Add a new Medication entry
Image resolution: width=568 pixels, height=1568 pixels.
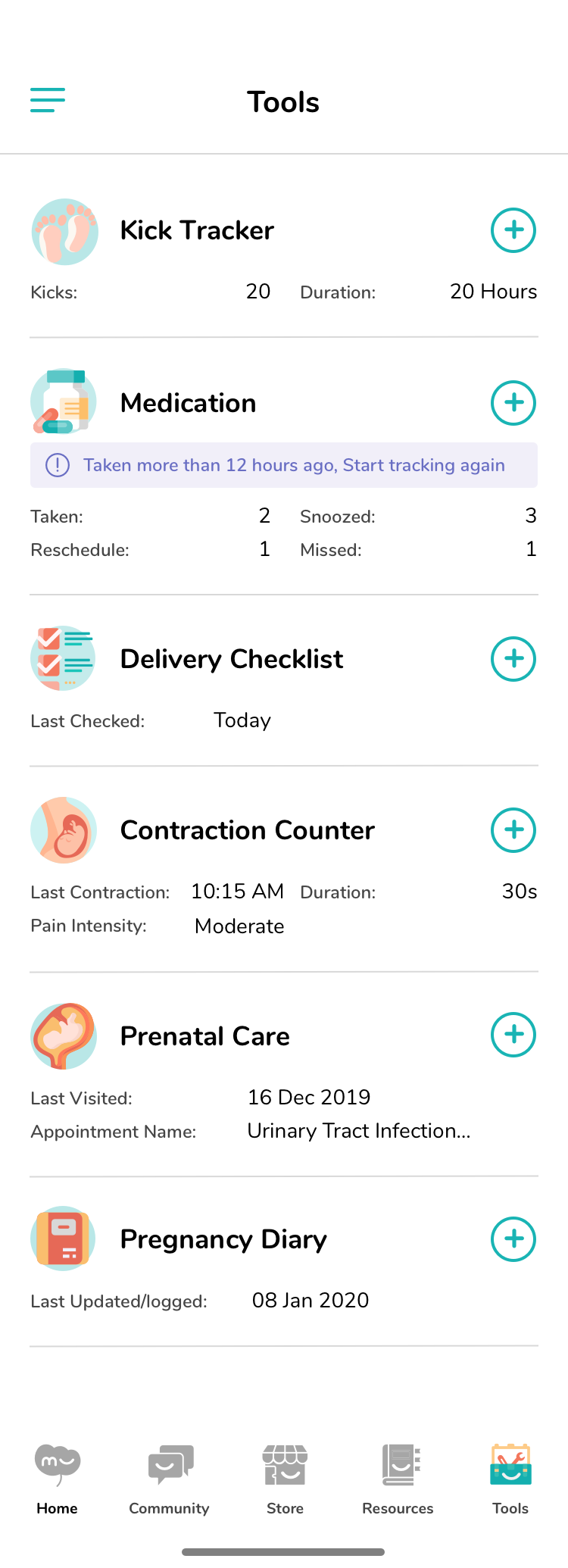(x=513, y=403)
